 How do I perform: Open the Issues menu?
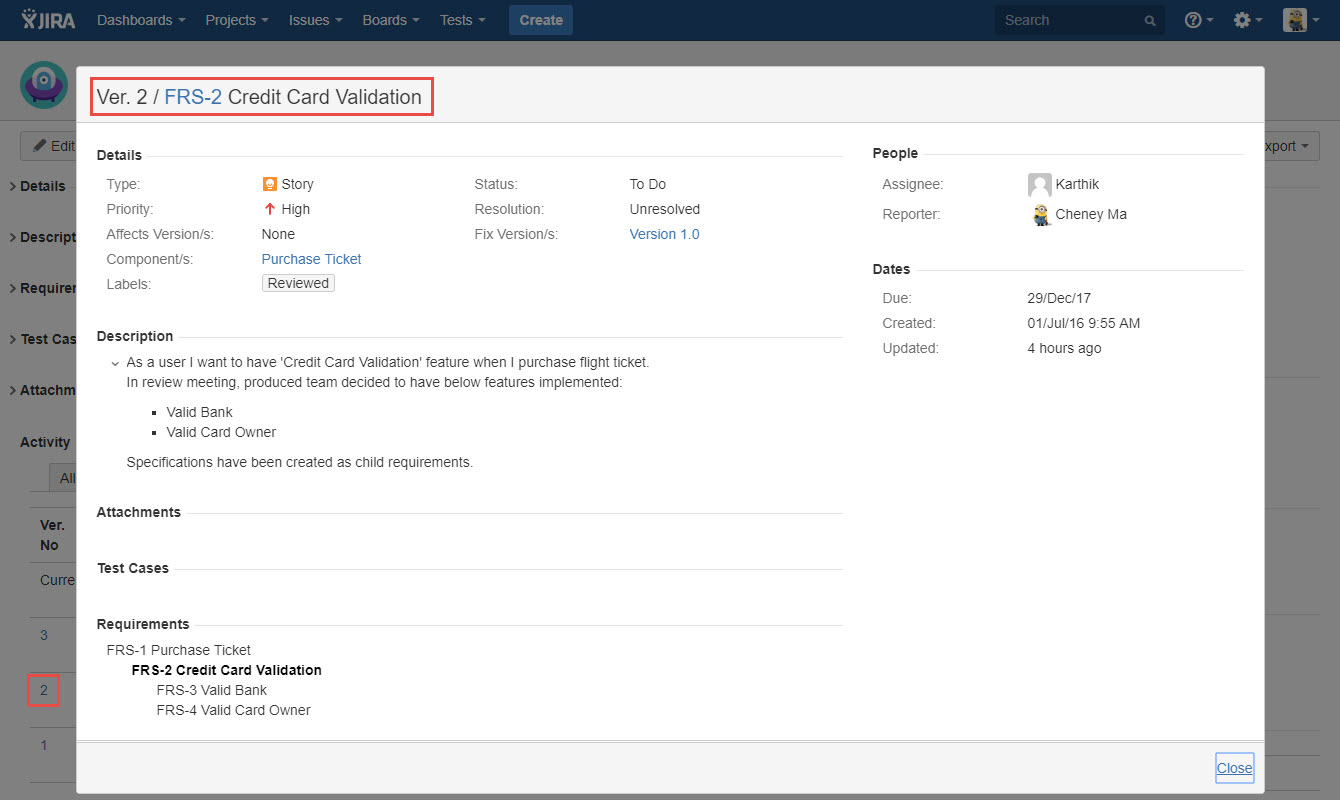[315, 20]
